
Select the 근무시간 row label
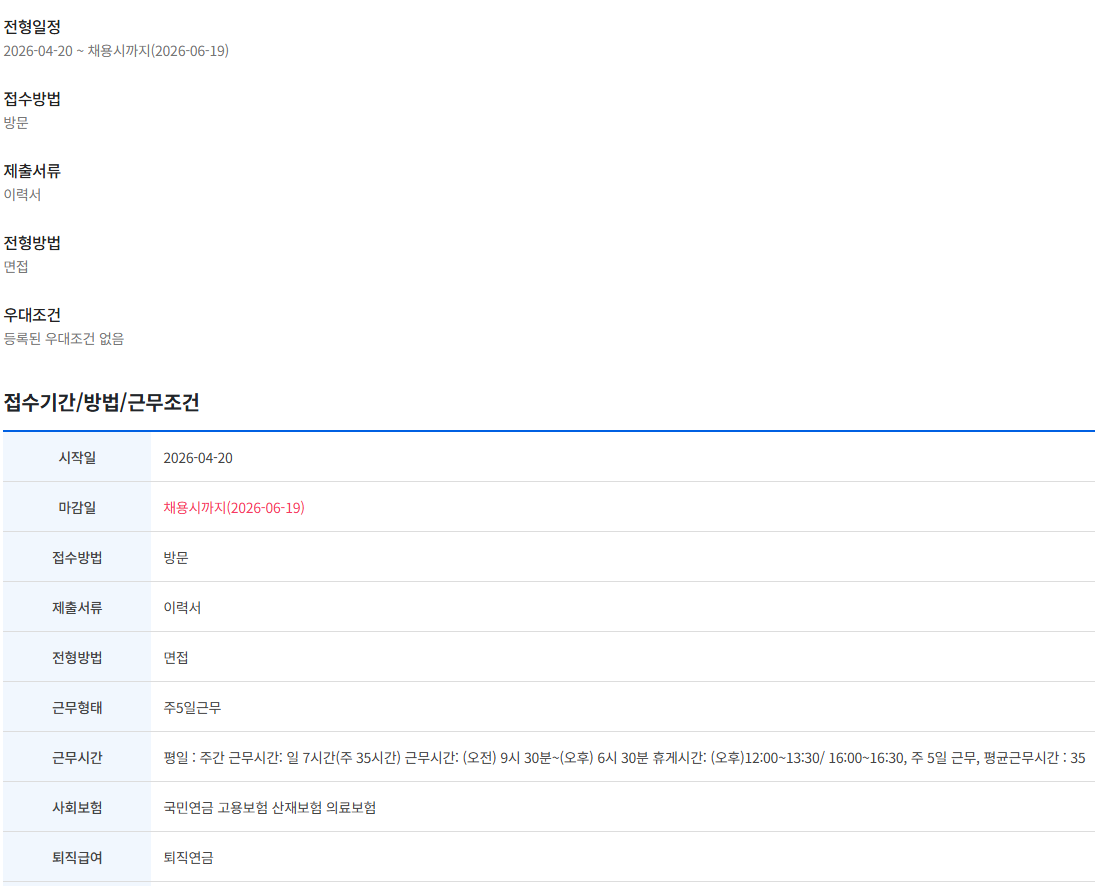77,758
